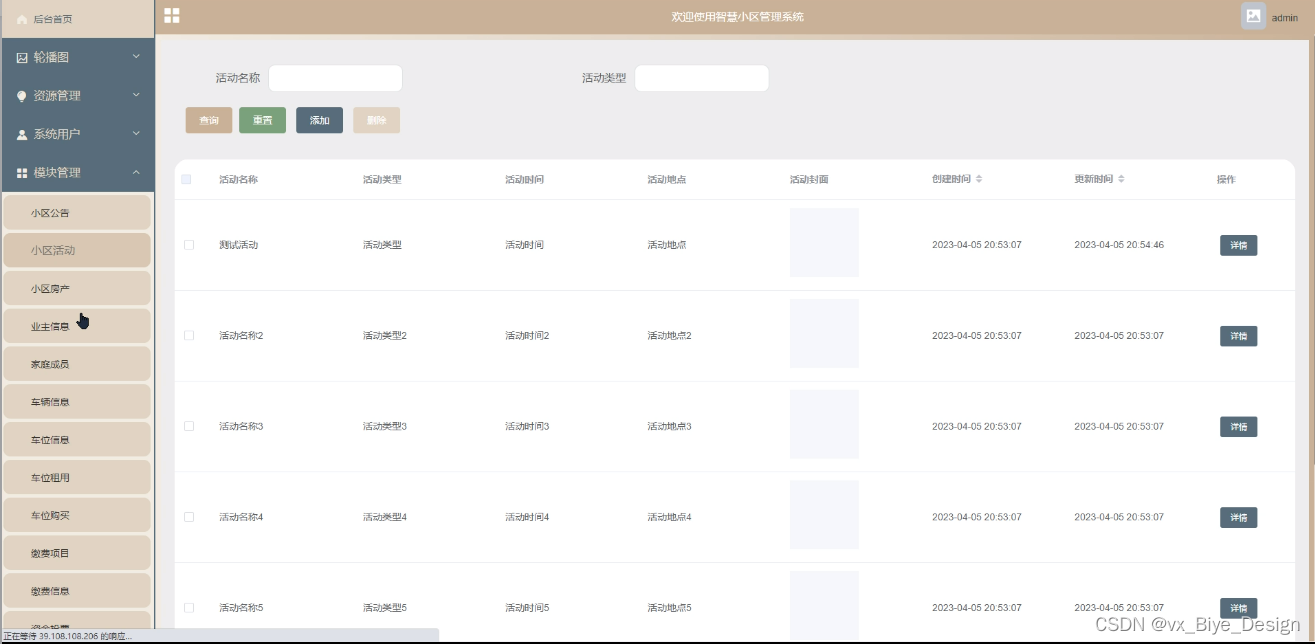This screenshot has width=1315, height=644.
Task: Click cover thumbnail of 活动名称4 row
Action: (x=824, y=515)
